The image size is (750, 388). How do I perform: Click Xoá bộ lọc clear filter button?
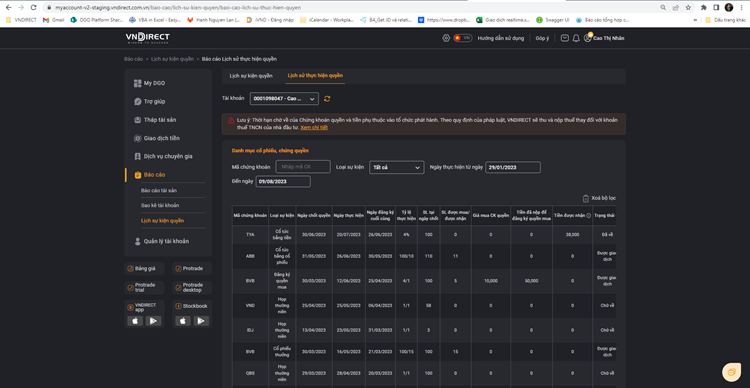[599, 198]
